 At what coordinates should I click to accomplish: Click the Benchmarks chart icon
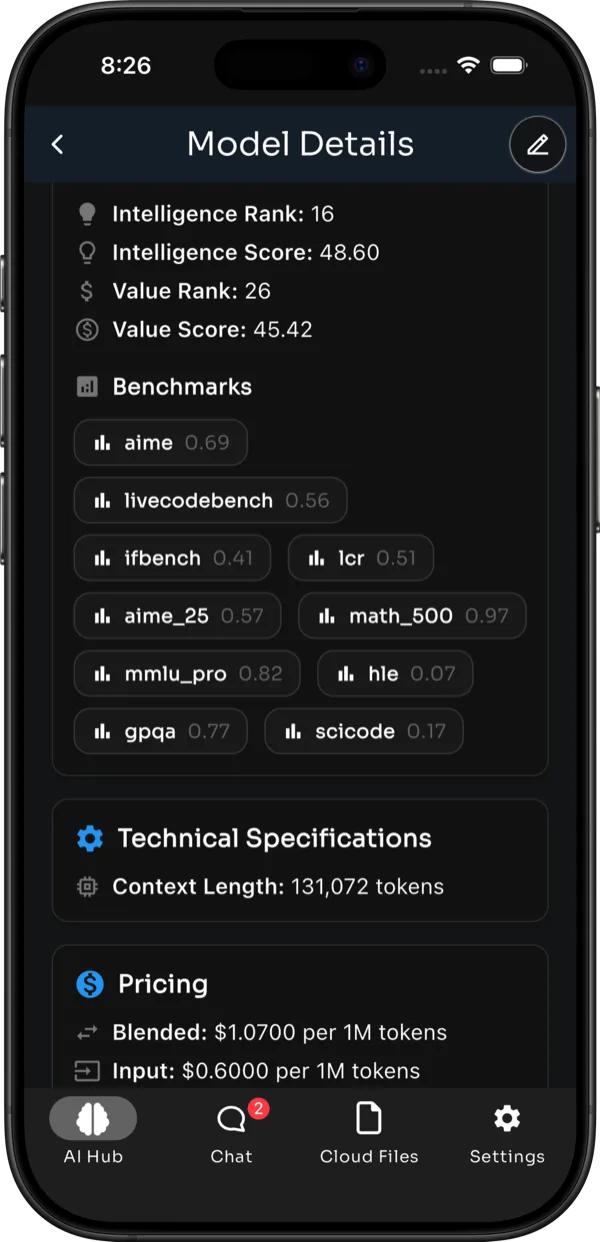coord(87,387)
